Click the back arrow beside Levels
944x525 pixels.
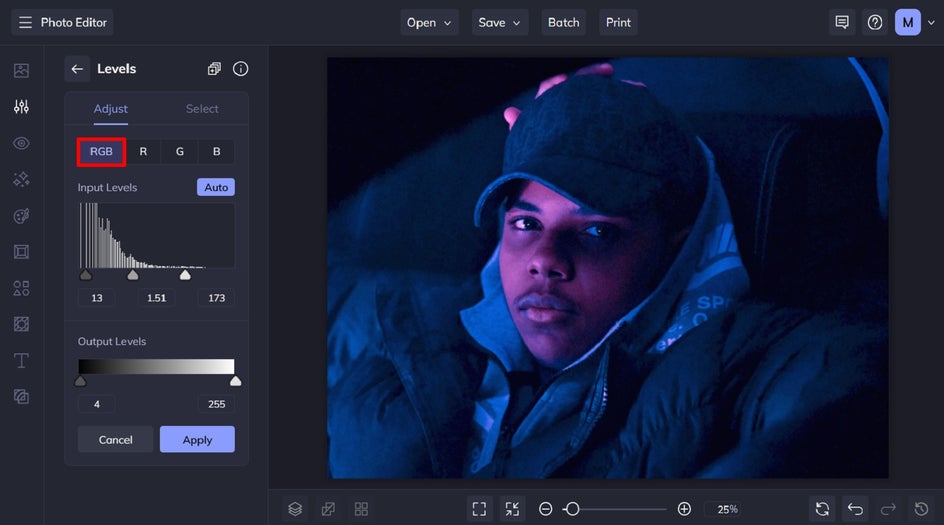[x=77, y=69]
